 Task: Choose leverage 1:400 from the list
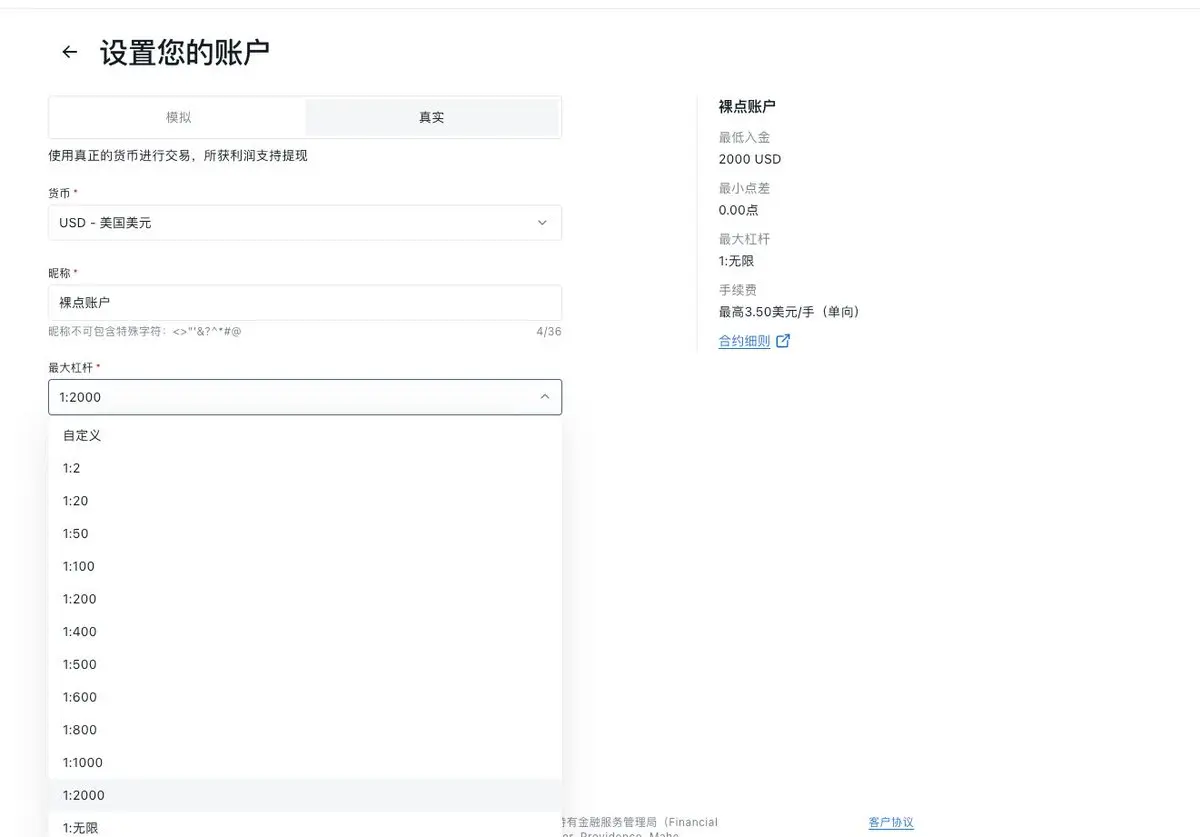80,631
